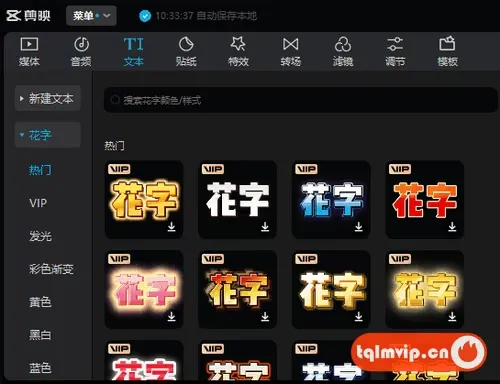Click the 剪映 app logo
The width and height of the screenshot is (500, 384).
tap(28, 16)
